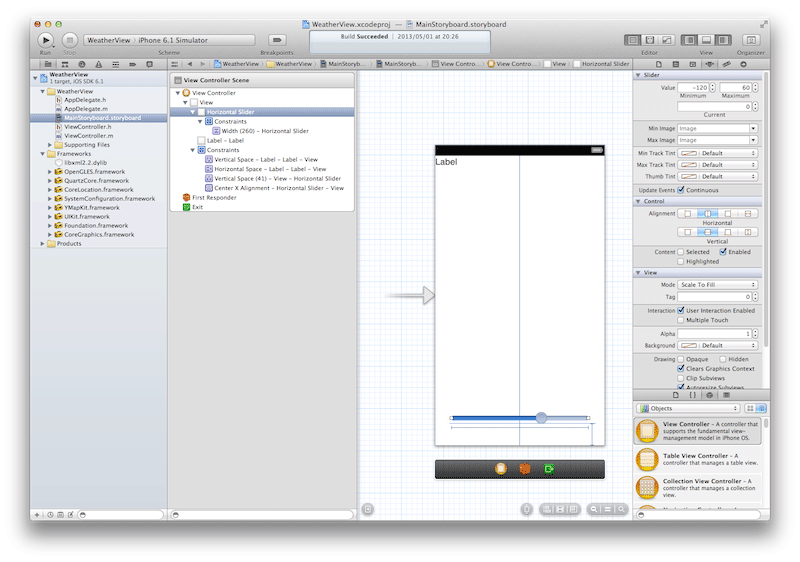Open the File inspector tab icon

659,64
